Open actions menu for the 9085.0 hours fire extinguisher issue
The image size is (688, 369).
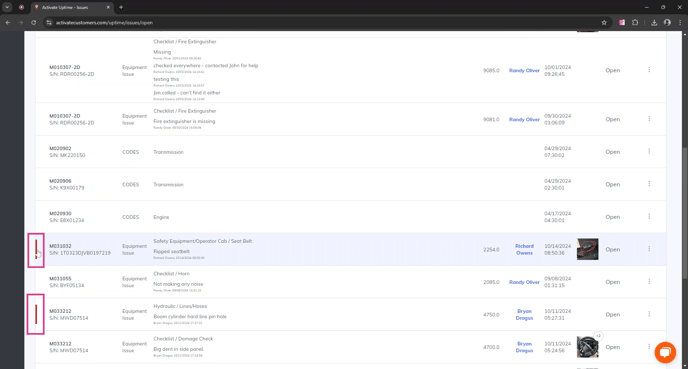pos(649,70)
